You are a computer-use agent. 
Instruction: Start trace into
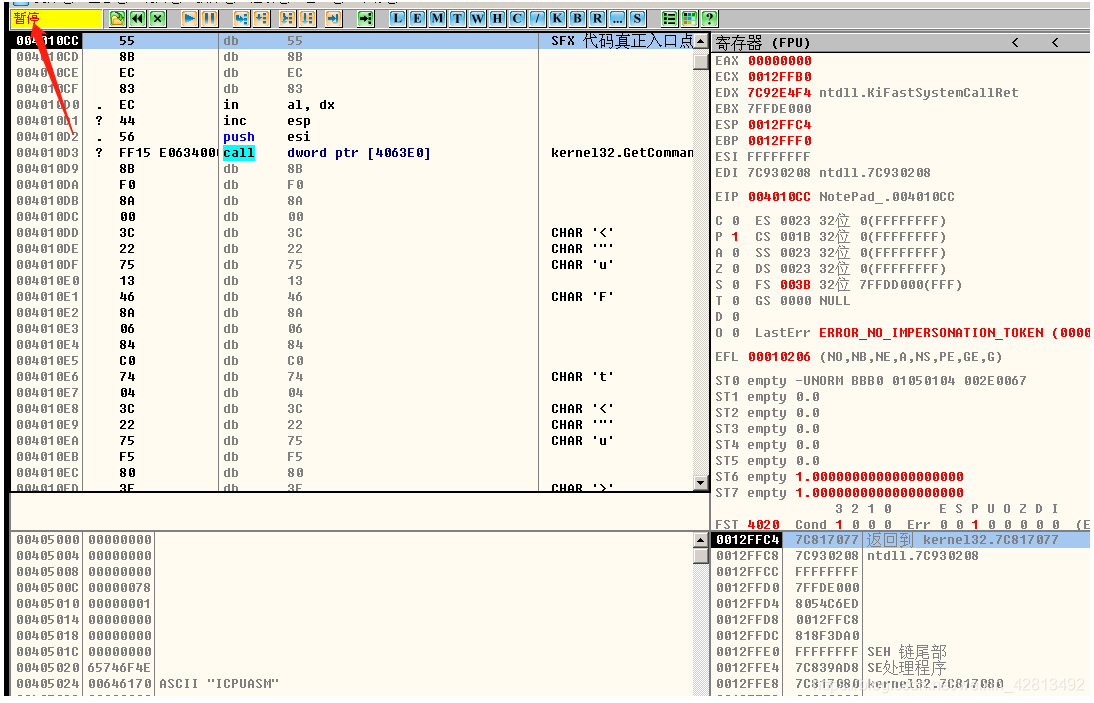tap(287, 19)
